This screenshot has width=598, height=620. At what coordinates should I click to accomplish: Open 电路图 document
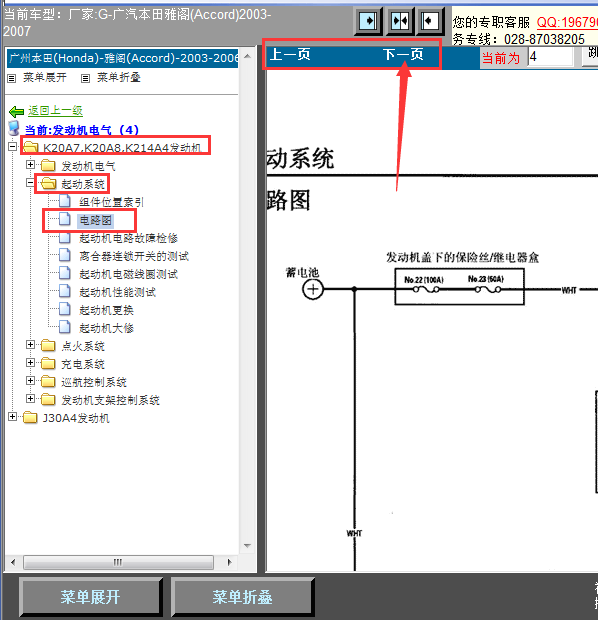click(96, 220)
